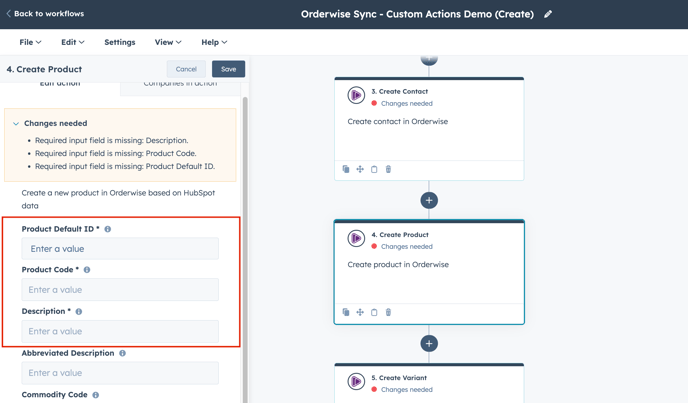Focus the Product Default ID input
This screenshot has width=688, height=403.
click(x=120, y=248)
